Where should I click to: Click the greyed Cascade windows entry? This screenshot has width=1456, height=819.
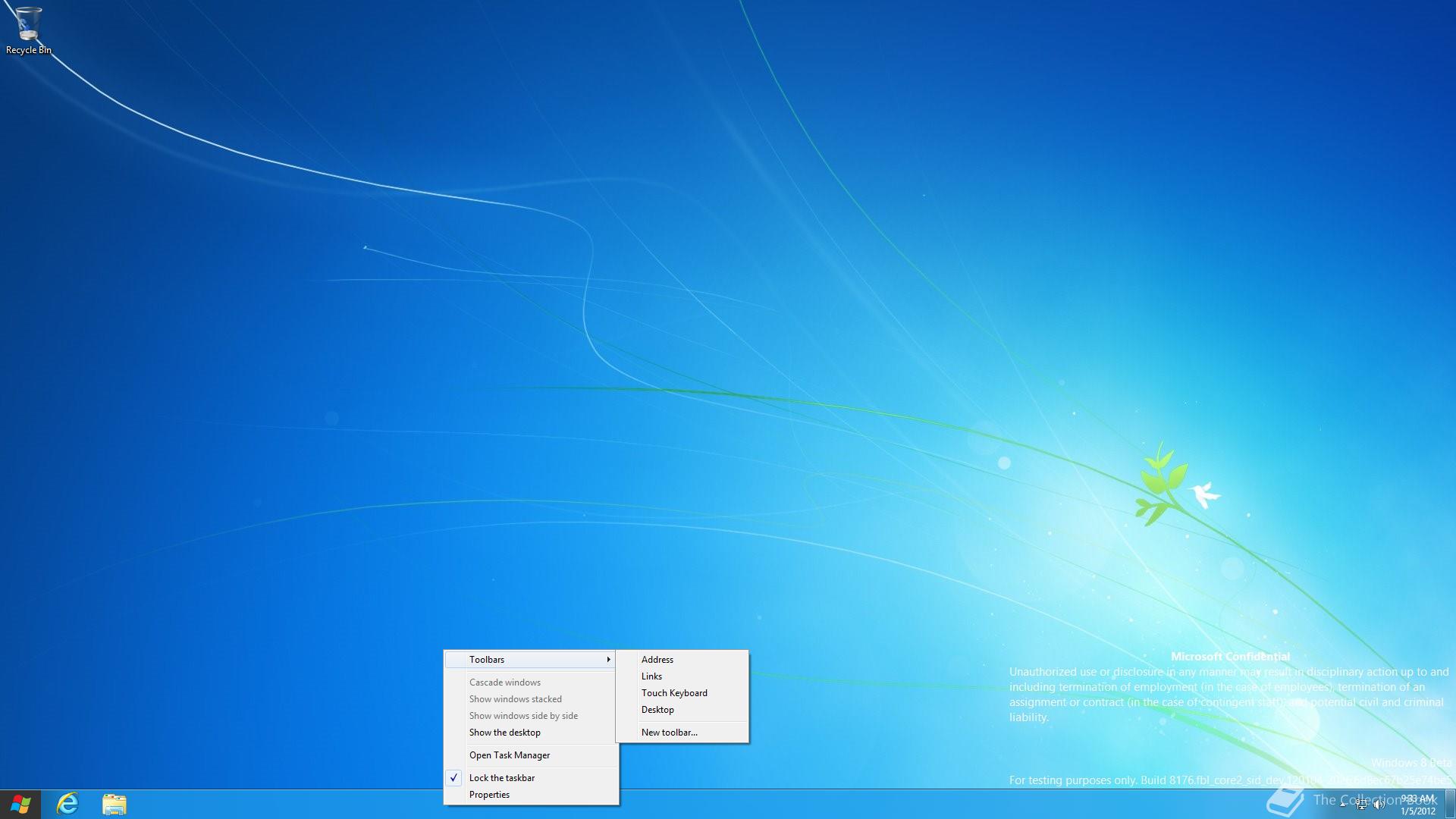pyautogui.click(x=531, y=682)
